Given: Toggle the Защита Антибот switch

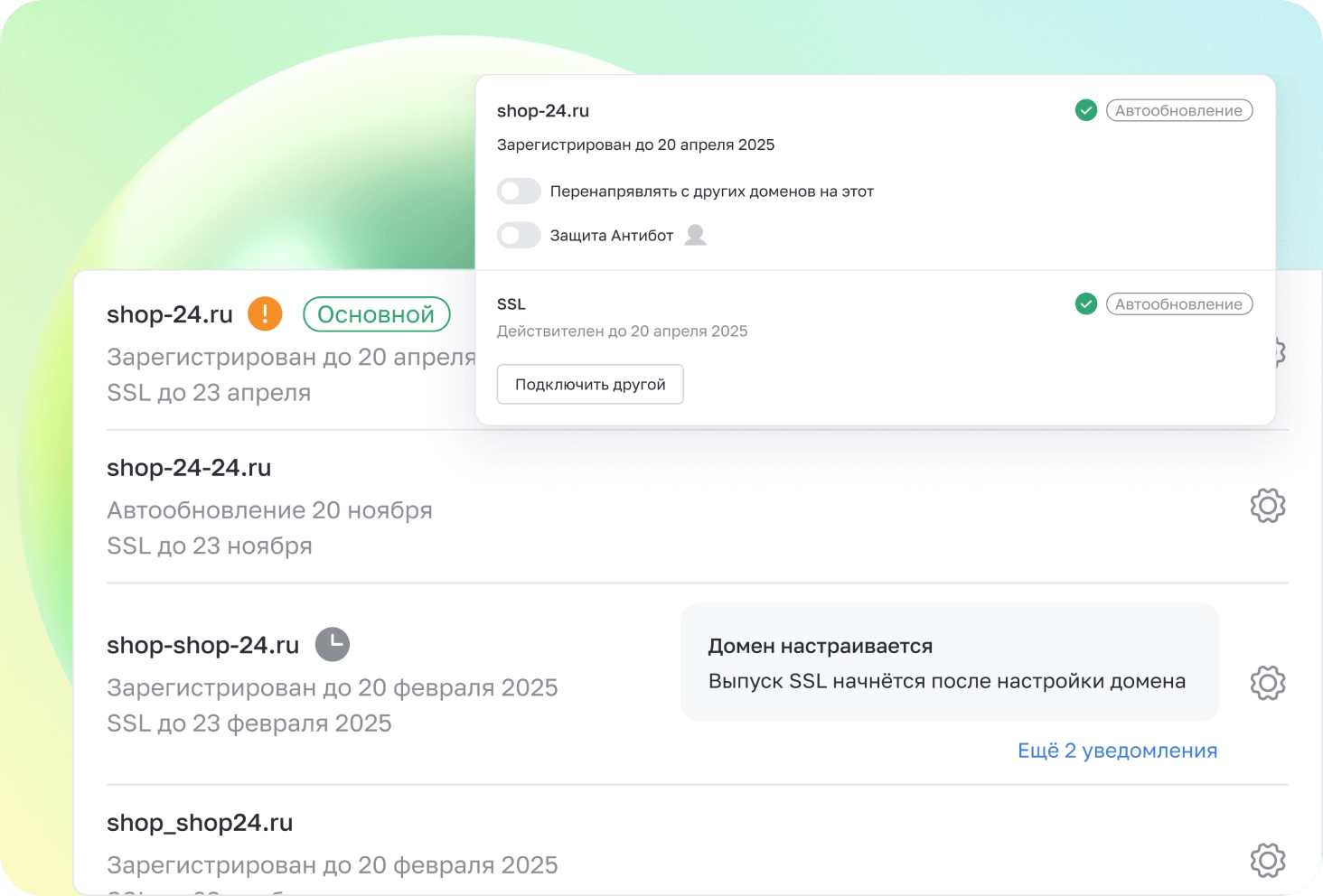Looking at the screenshot, I should point(519,236).
